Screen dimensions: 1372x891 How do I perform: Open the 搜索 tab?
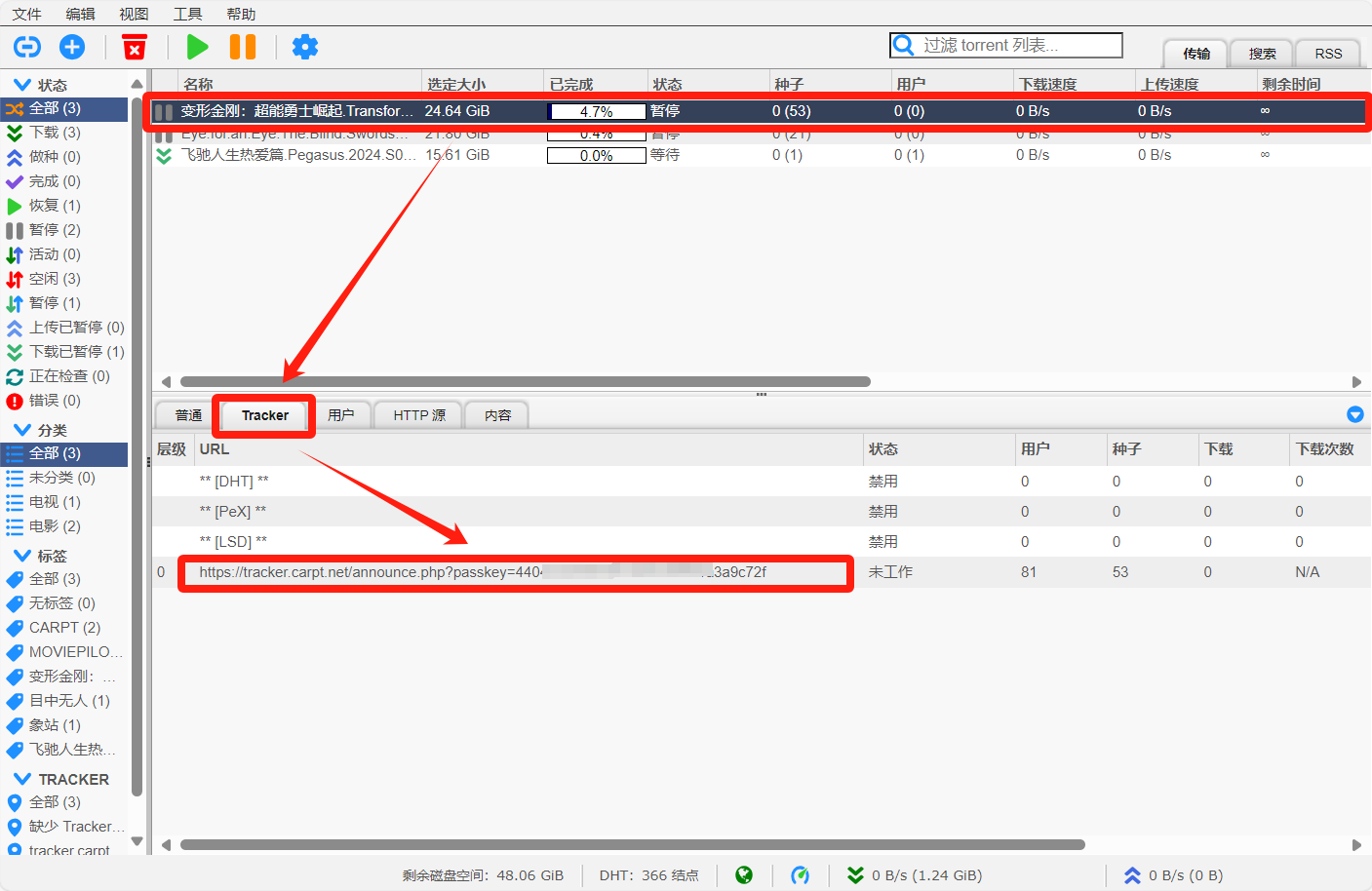tap(1262, 54)
